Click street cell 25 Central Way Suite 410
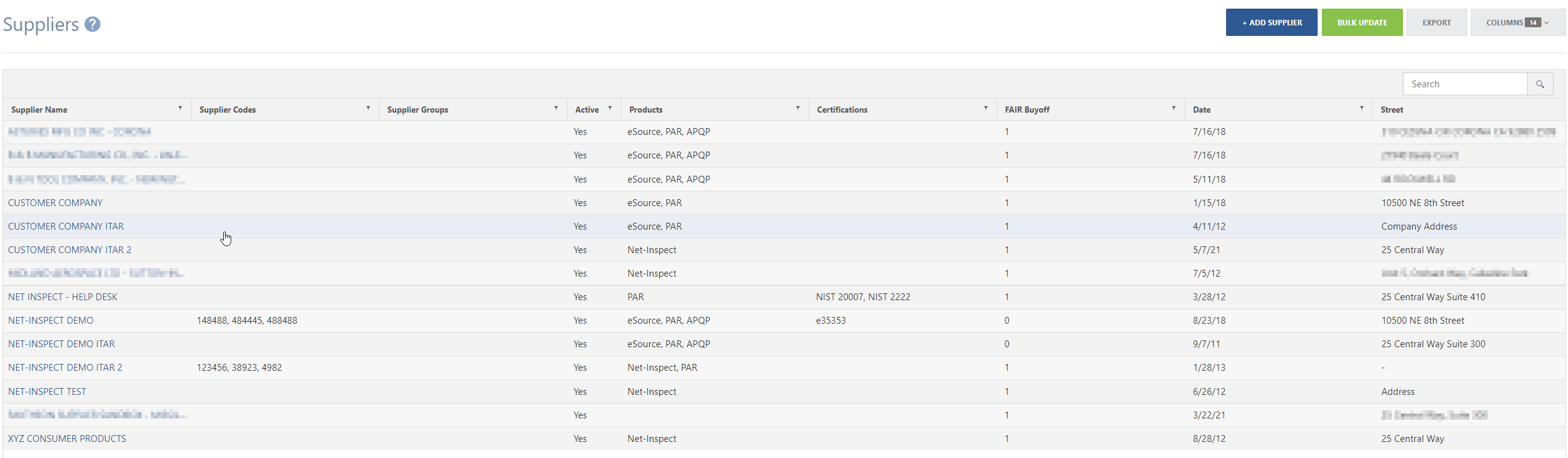 [1433, 297]
